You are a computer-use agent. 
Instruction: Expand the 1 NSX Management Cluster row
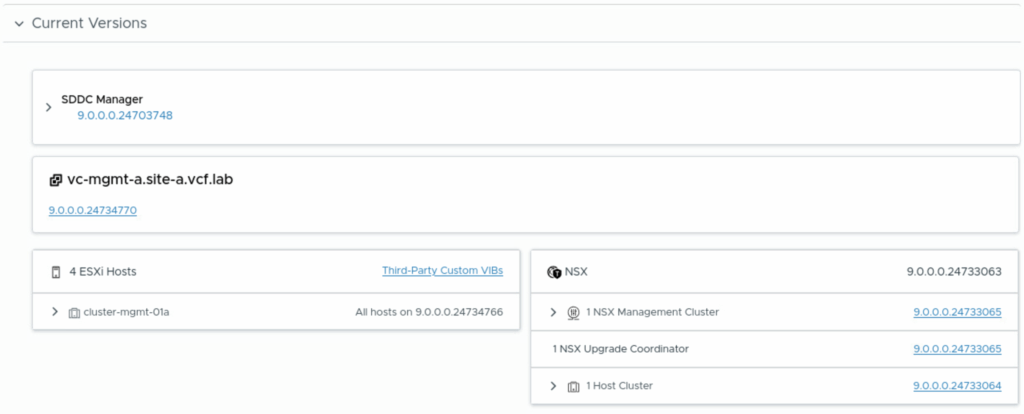(x=553, y=312)
